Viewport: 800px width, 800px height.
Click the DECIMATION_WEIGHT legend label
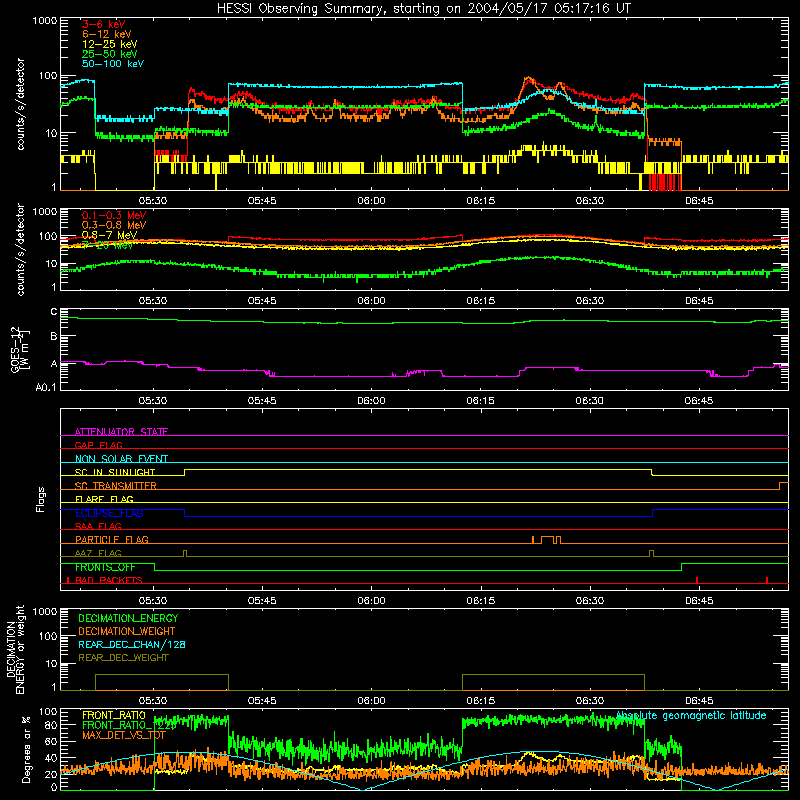(x=127, y=631)
